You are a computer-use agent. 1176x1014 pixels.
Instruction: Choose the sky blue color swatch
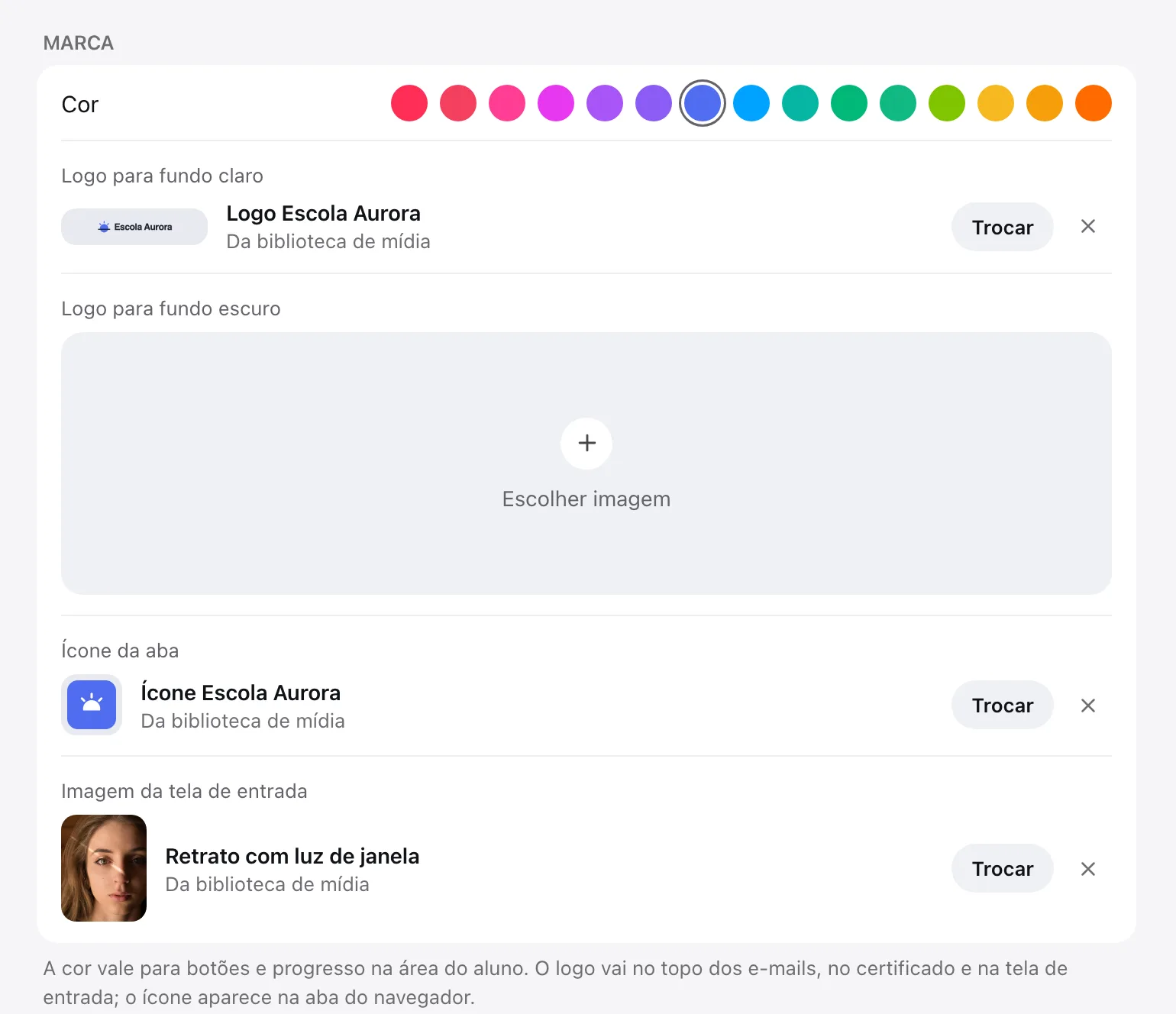click(751, 103)
